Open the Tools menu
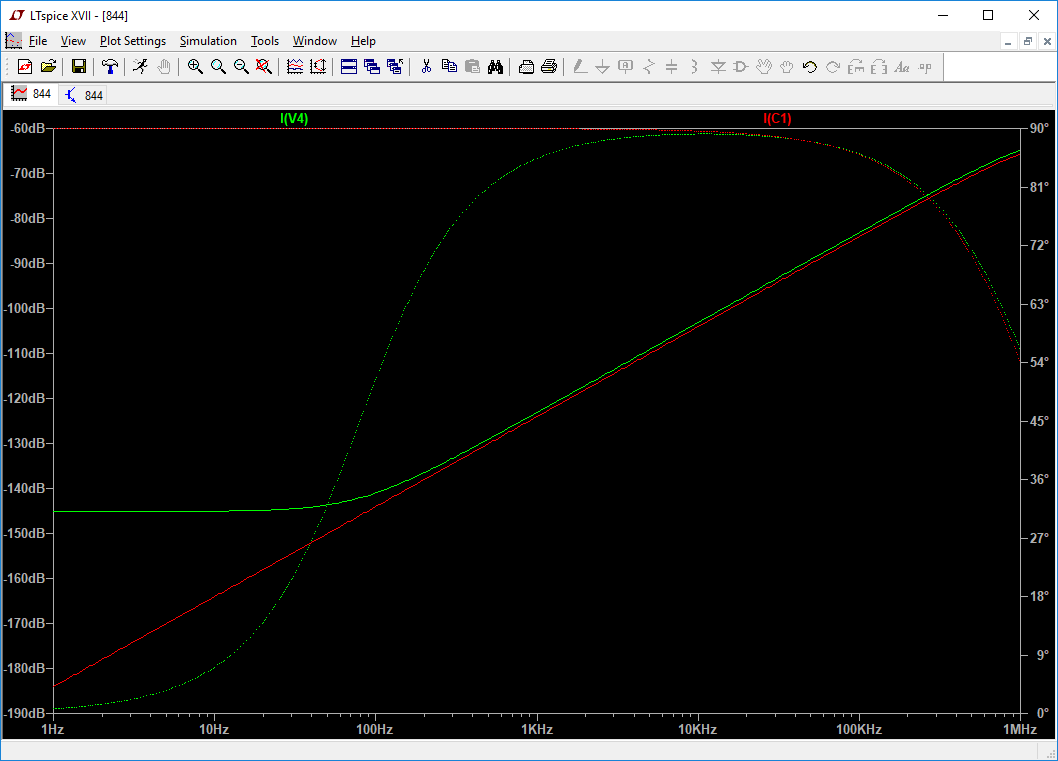Viewport: 1058px width, 761px height. coord(264,41)
